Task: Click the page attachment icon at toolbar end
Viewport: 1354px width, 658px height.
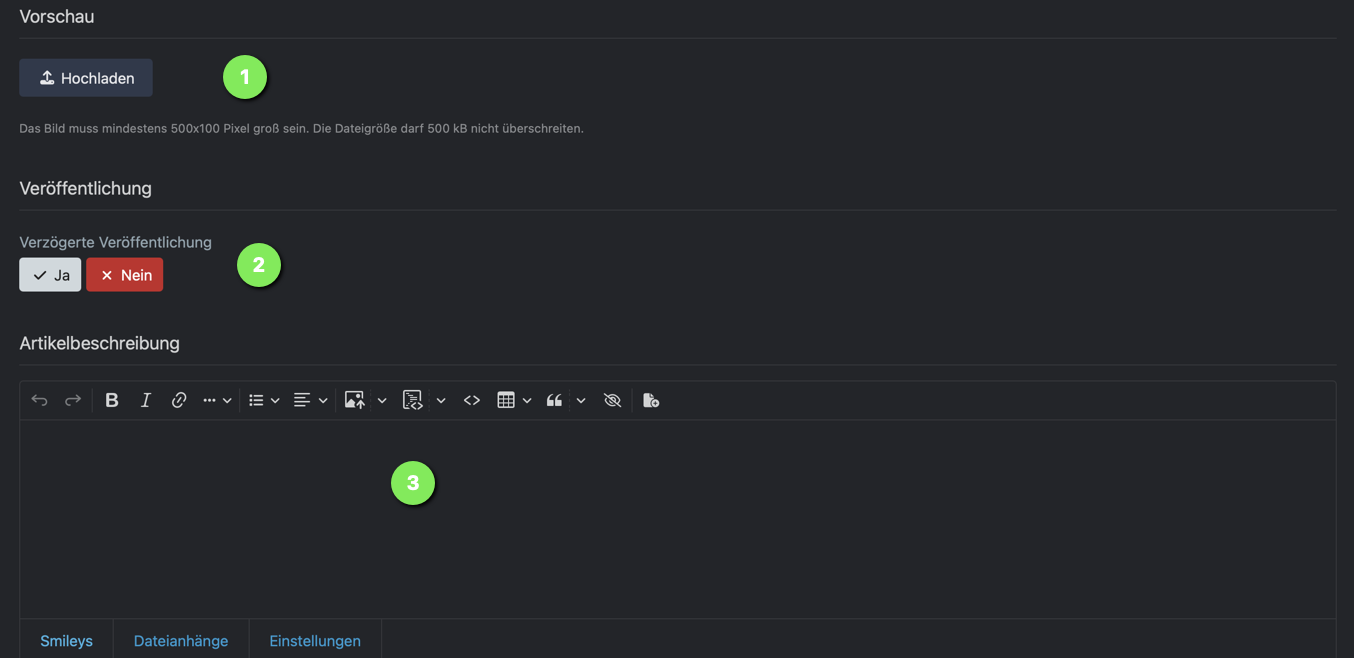Action: pos(651,400)
